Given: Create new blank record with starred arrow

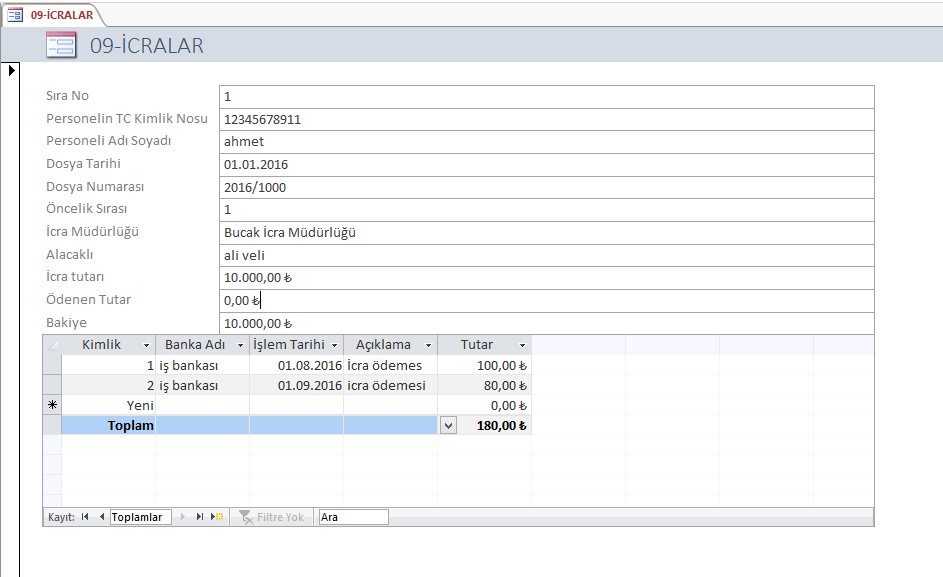Looking at the screenshot, I should [217, 517].
